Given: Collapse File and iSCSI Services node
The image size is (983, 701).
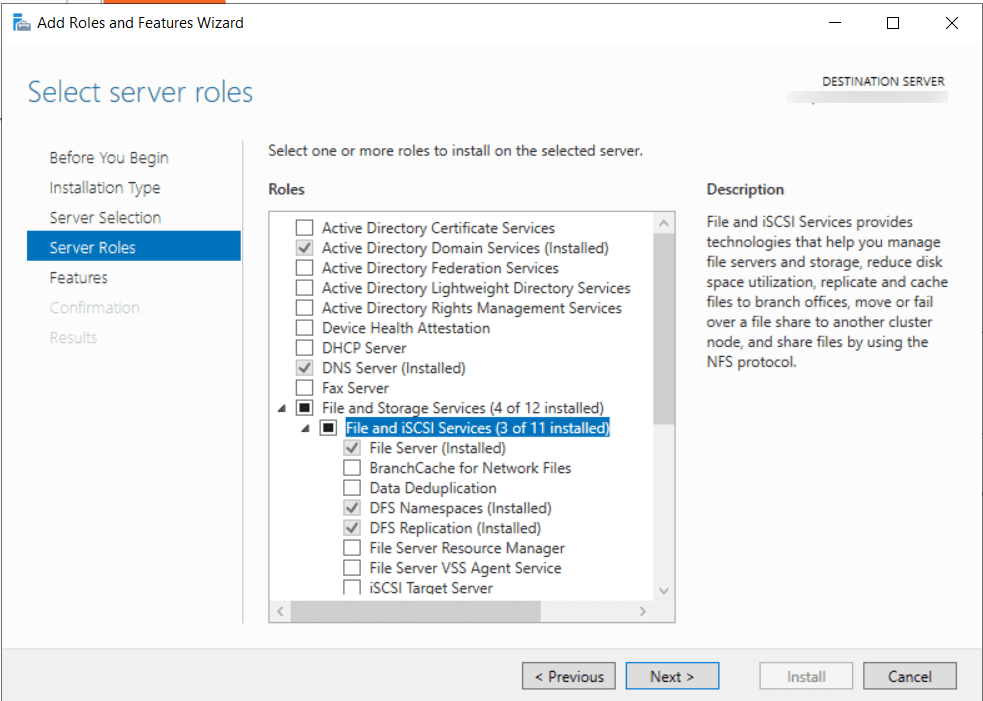Looking at the screenshot, I should [306, 428].
